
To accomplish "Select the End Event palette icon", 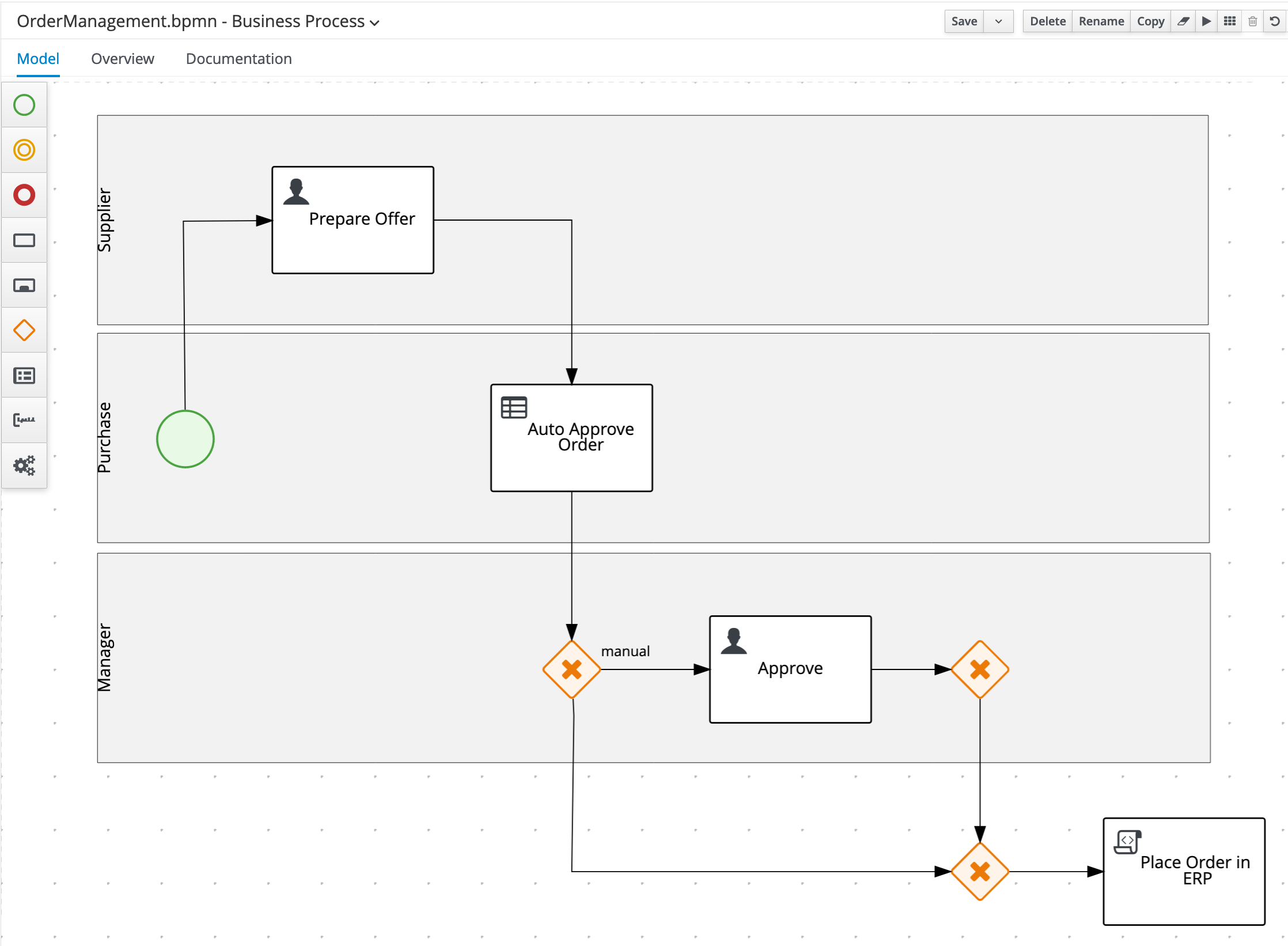I will tap(24, 195).
